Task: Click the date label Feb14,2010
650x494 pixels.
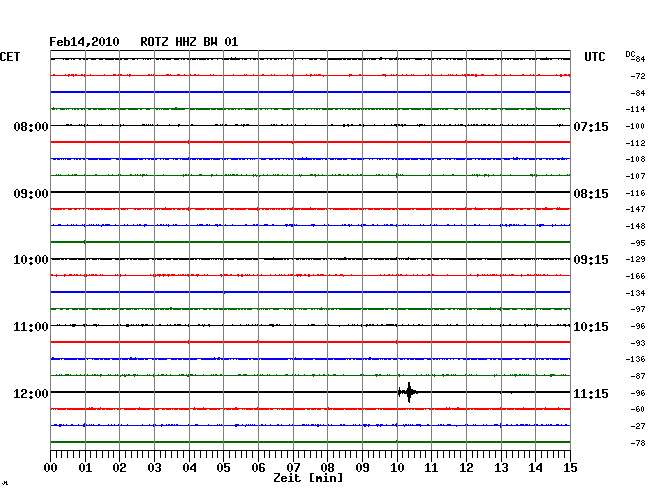Action: coord(84,42)
